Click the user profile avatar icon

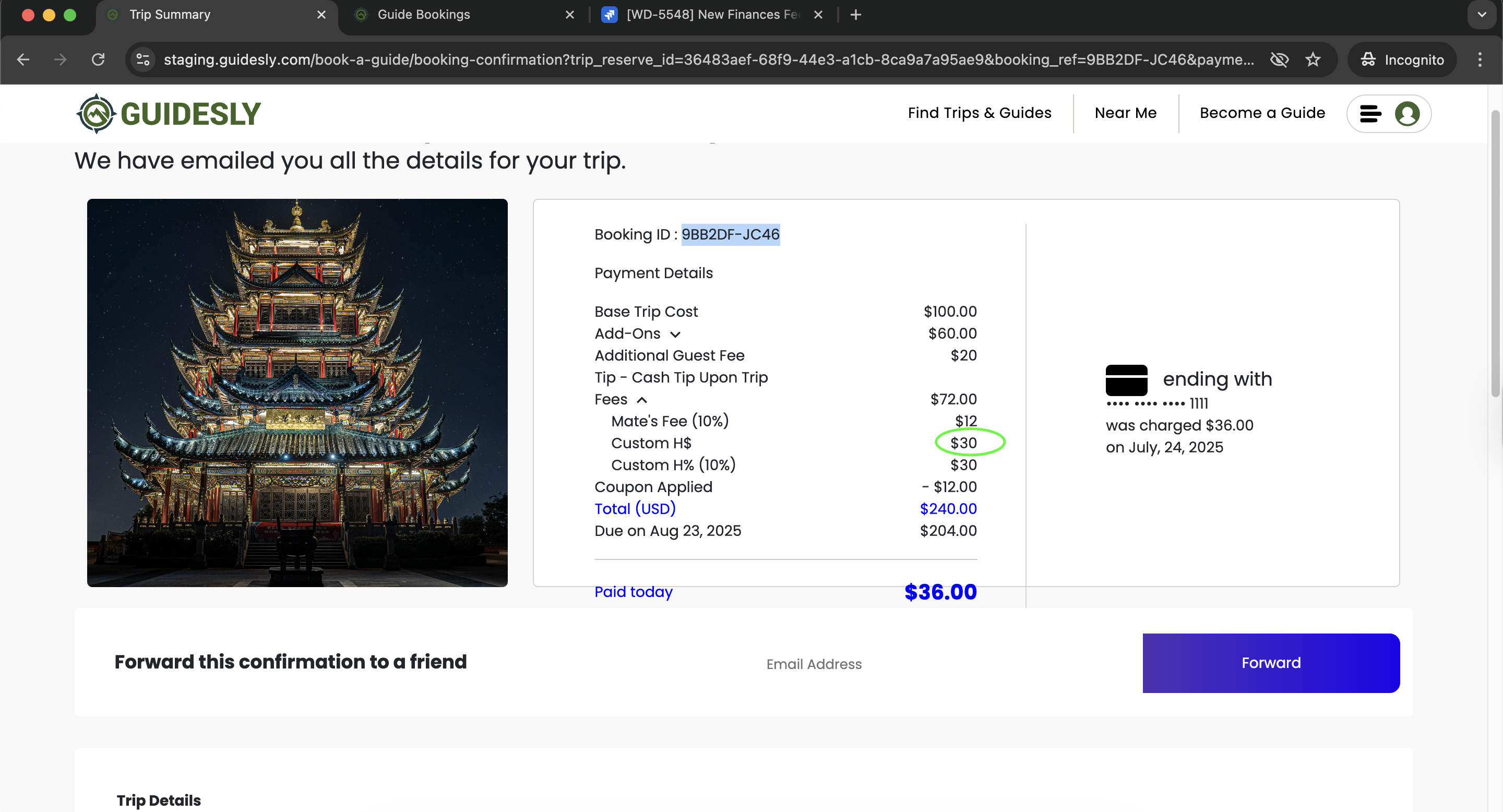pyautogui.click(x=1407, y=113)
